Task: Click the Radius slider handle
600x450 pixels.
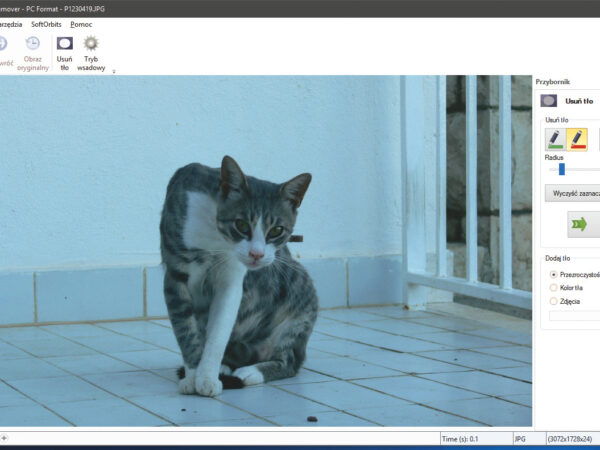Action: (562, 169)
